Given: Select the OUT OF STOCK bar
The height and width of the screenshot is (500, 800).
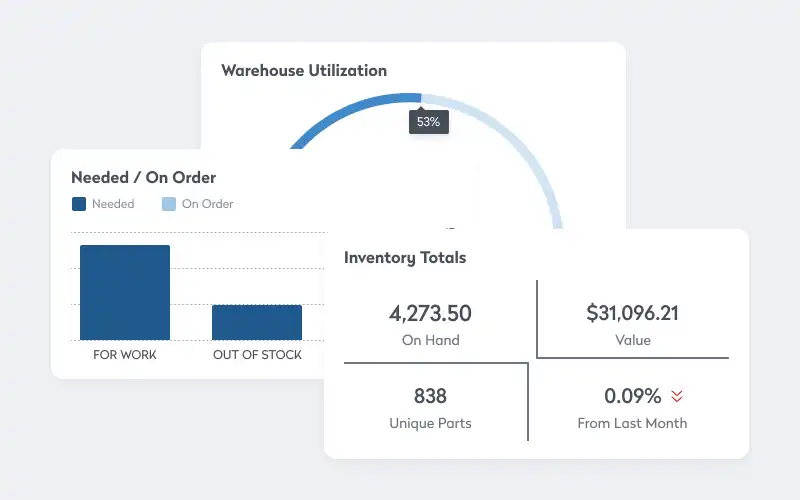Looking at the screenshot, I should point(256,322).
